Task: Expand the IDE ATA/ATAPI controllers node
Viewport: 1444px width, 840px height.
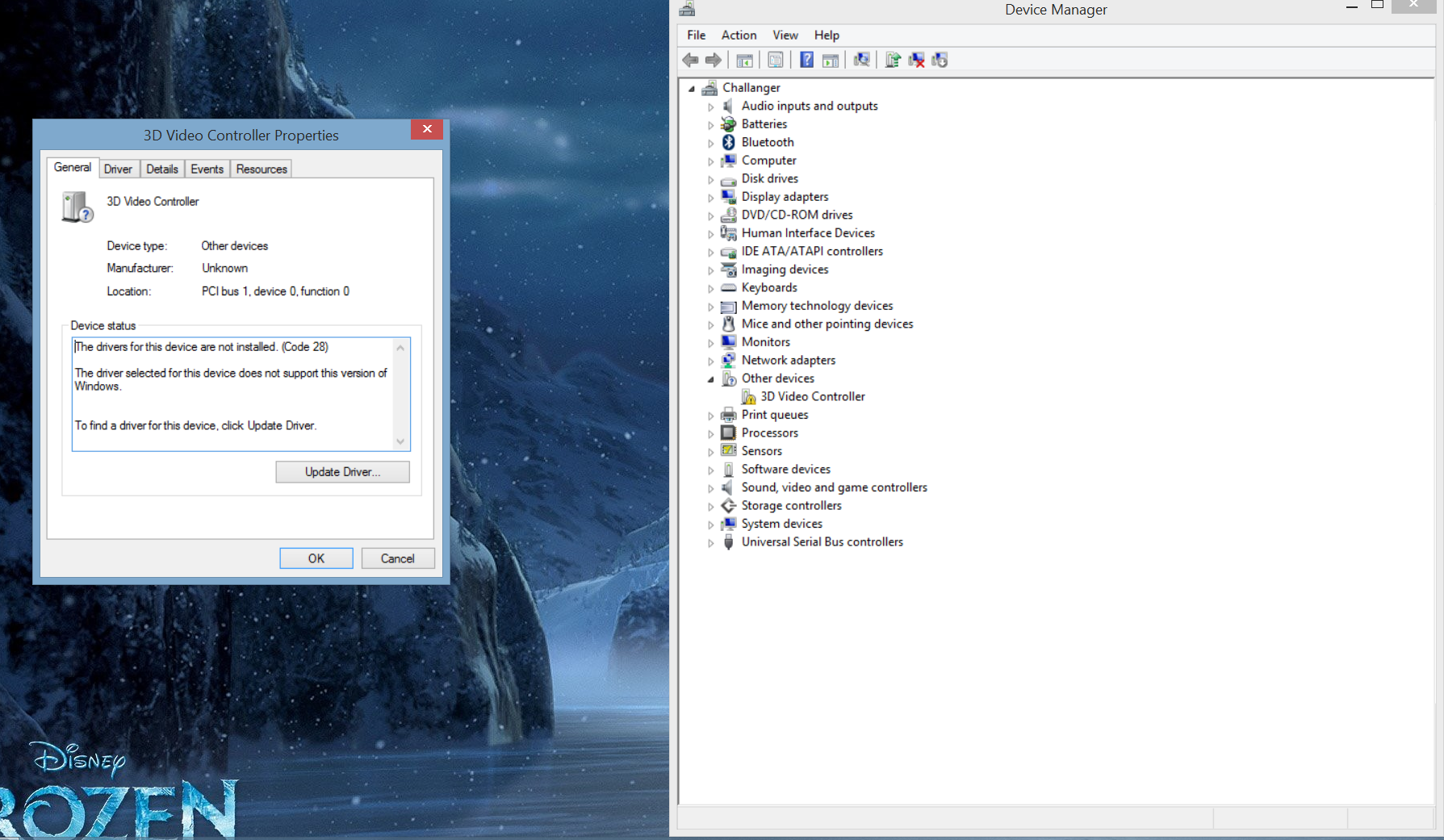Action: pos(710,252)
